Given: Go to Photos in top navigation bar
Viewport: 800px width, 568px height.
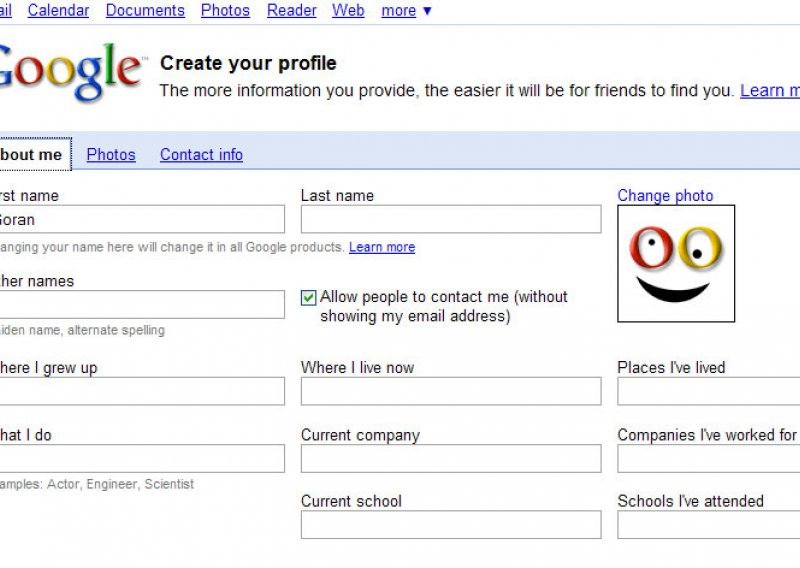Looking at the screenshot, I should 225,10.
